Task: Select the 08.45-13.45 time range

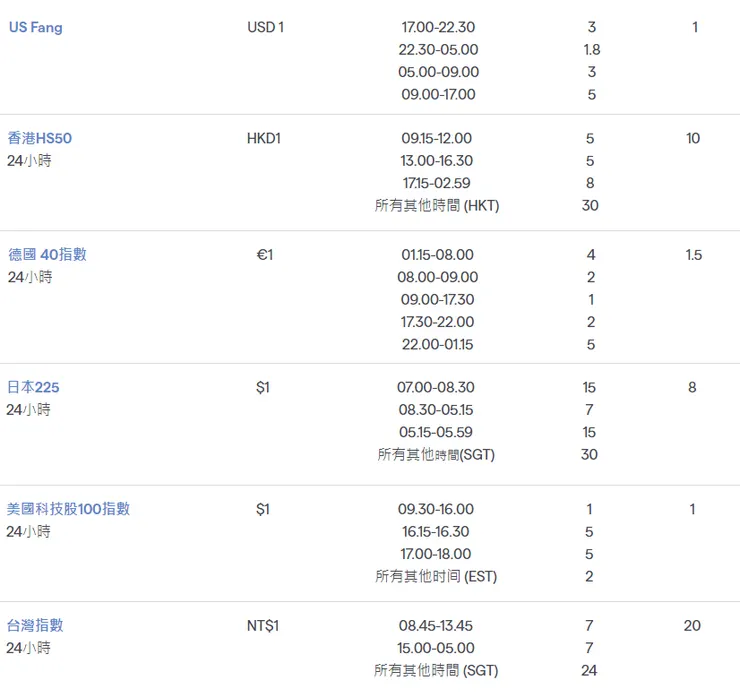Action: (x=437, y=625)
